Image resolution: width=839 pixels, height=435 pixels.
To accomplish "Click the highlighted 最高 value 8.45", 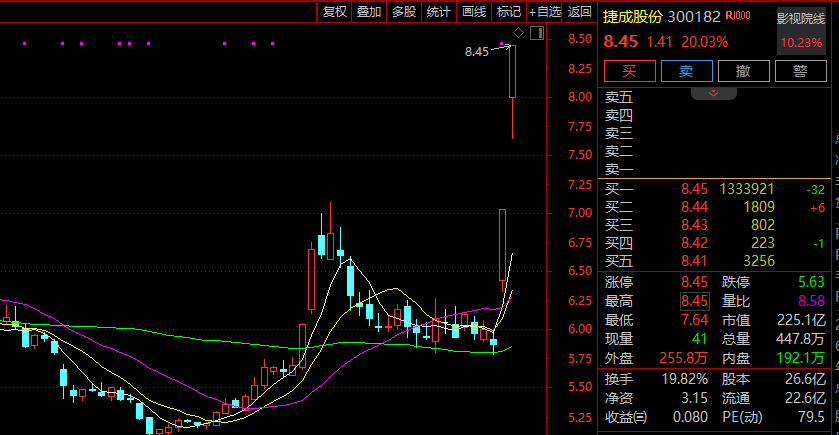I will click(694, 300).
